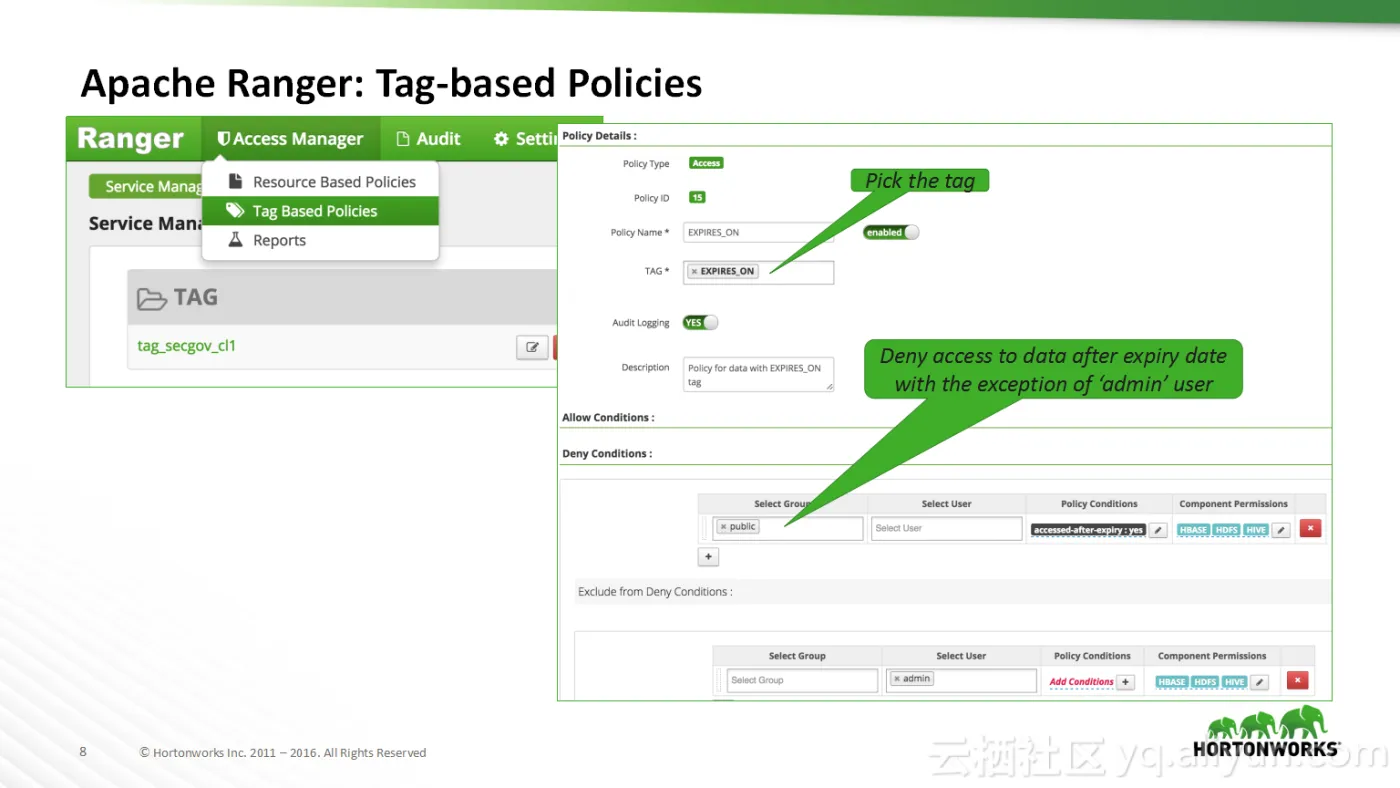The width and height of the screenshot is (1400, 788).
Task: Click the edit icon next to tag_secgov_cl1
Action: pos(532,347)
